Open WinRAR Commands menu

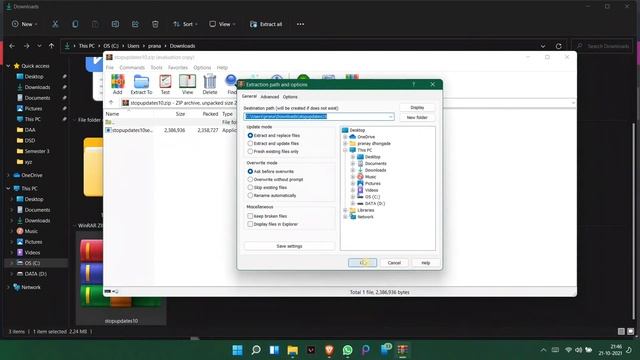[x=132, y=67]
